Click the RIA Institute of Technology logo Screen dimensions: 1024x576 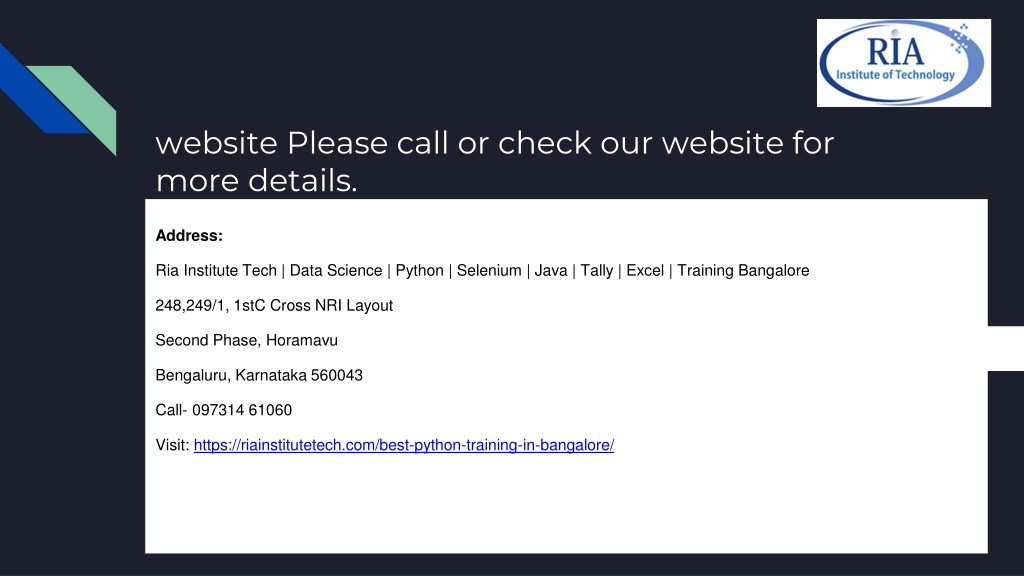click(903, 63)
